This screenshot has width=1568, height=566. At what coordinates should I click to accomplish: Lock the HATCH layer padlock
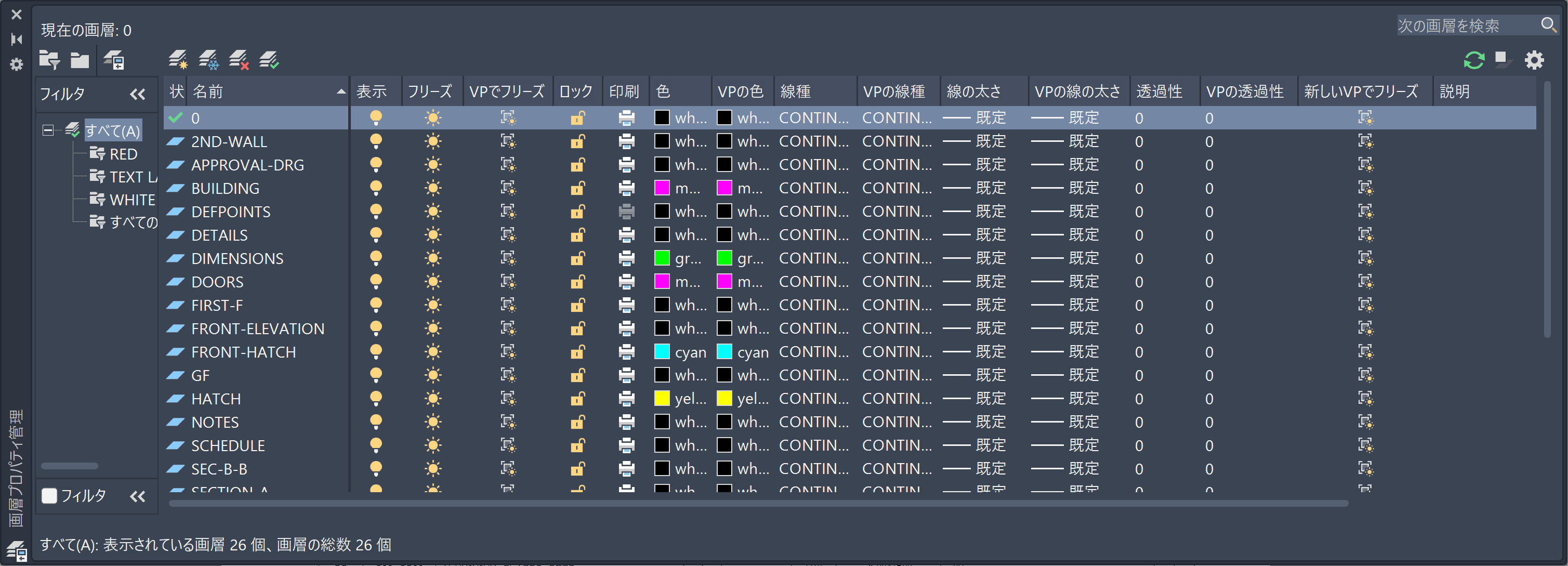pyautogui.click(x=577, y=399)
